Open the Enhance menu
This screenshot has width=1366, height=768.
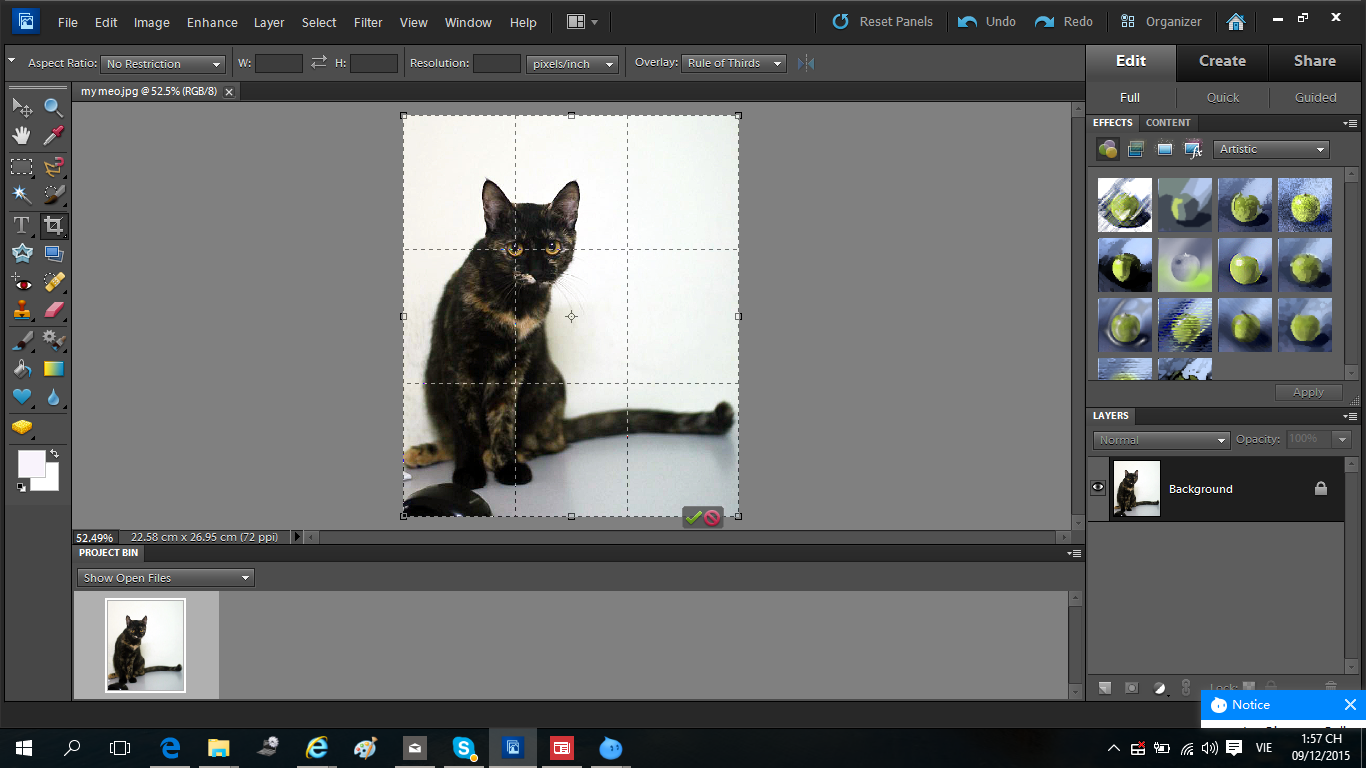(x=212, y=22)
